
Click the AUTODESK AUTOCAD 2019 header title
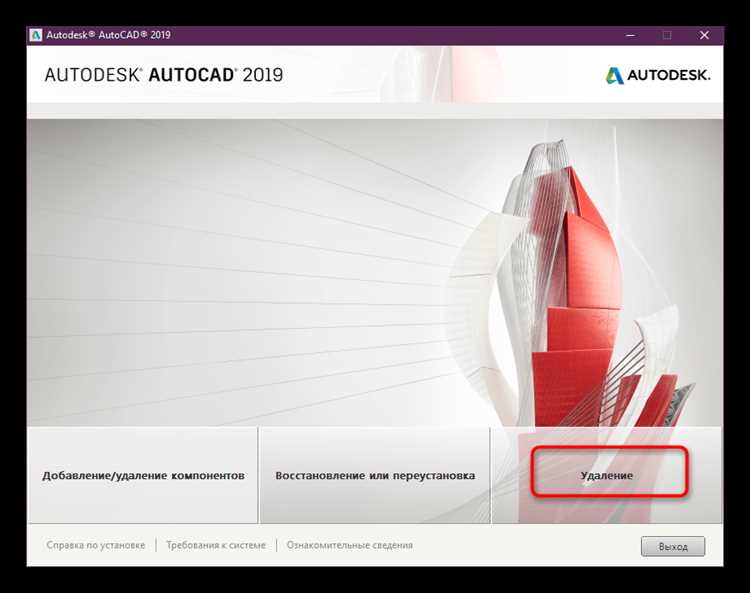pyautogui.click(x=164, y=75)
